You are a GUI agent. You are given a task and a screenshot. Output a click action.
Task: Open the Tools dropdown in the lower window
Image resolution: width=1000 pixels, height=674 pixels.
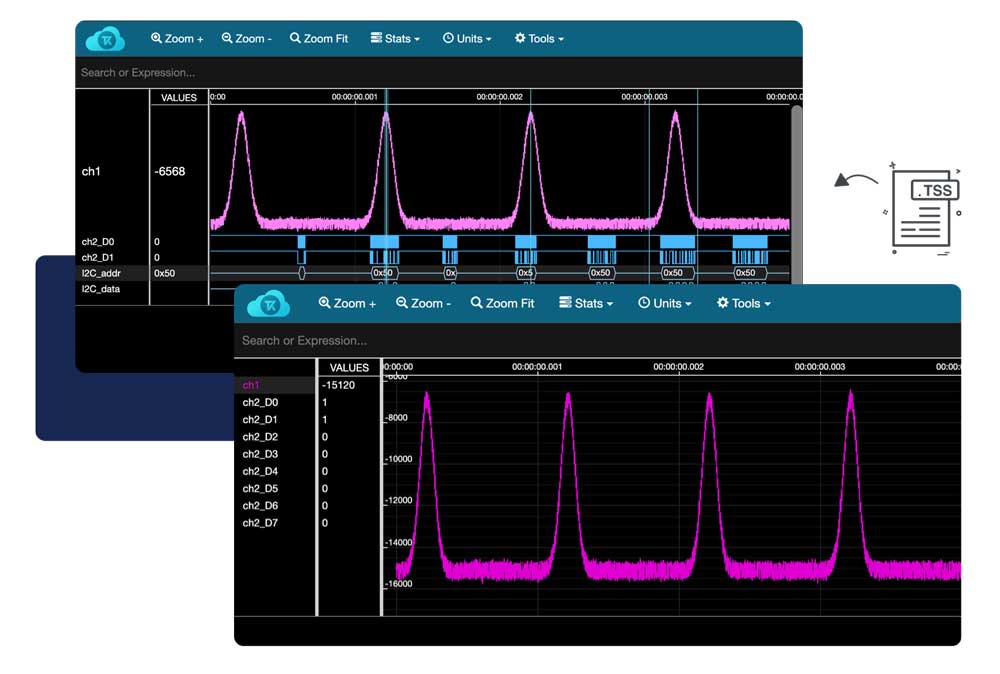click(743, 303)
